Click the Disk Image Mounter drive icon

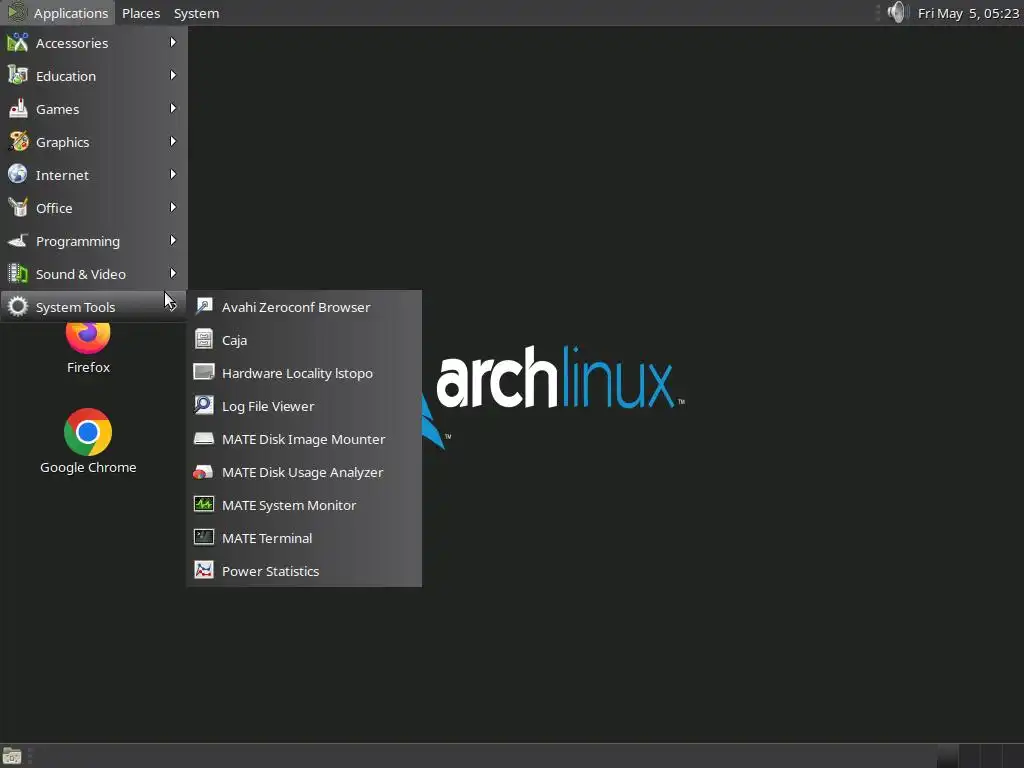[x=204, y=438]
